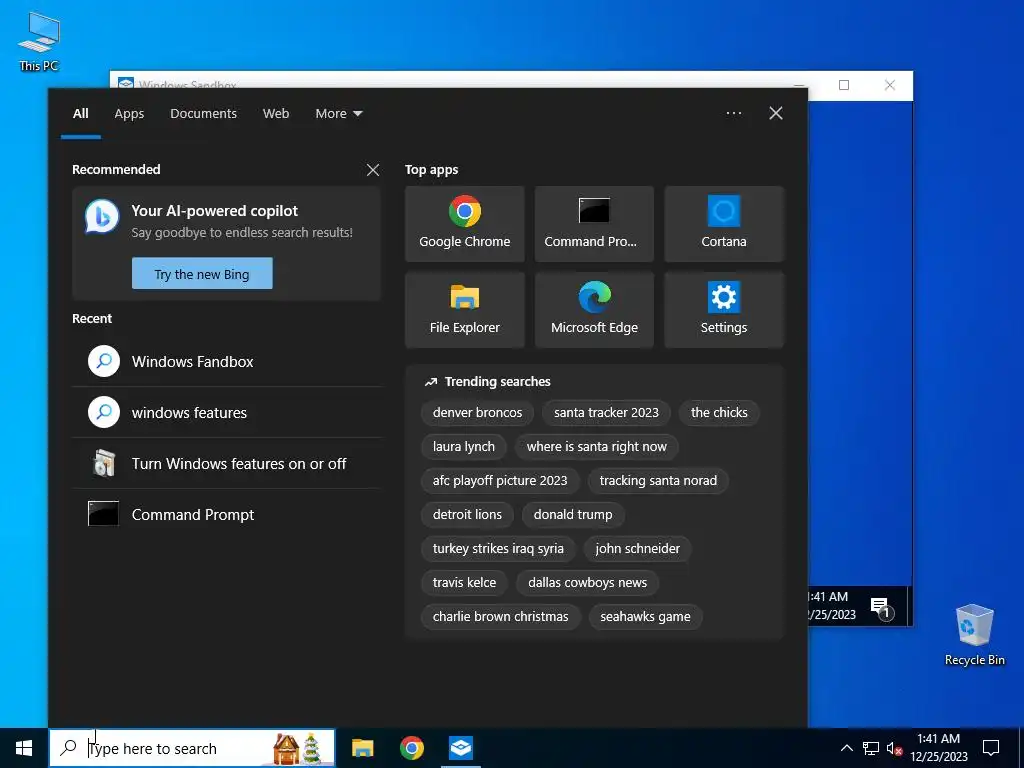The height and width of the screenshot is (768, 1024).
Task: Maximize the Windows Sandbox window
Action: pos(844,85)
